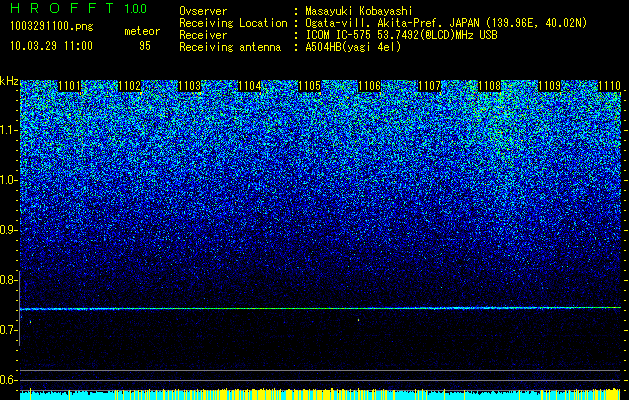Click the 0.8 kHz axis label
629x400 pixels.
pyautogui.click(x=8, y=280)
